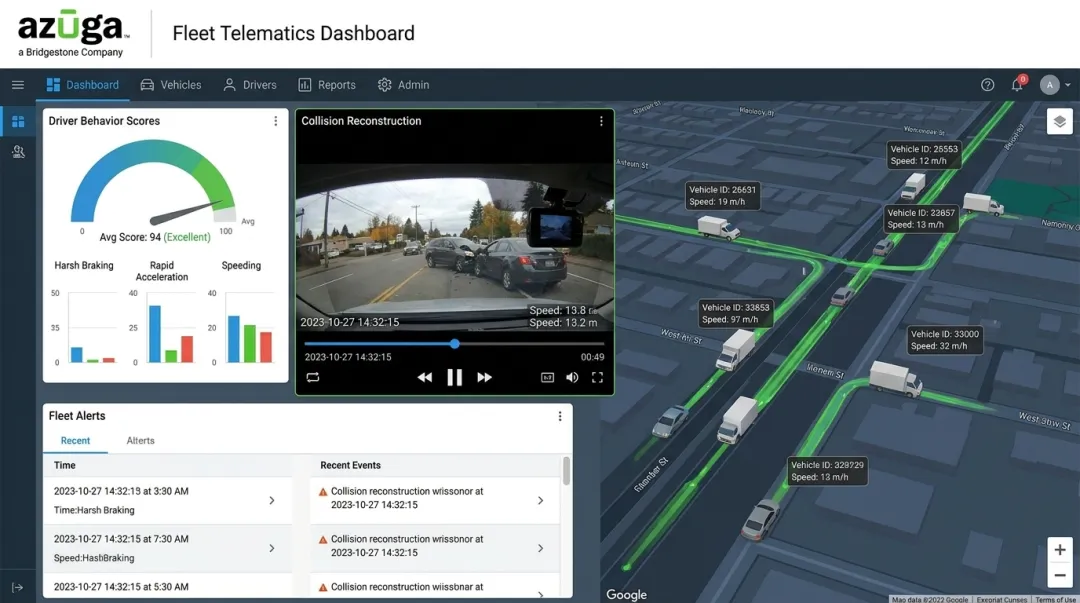The height and width of the screenshot is (603, 1080).
Task: Click third collision event warning icon
Action: click(323, 588)
